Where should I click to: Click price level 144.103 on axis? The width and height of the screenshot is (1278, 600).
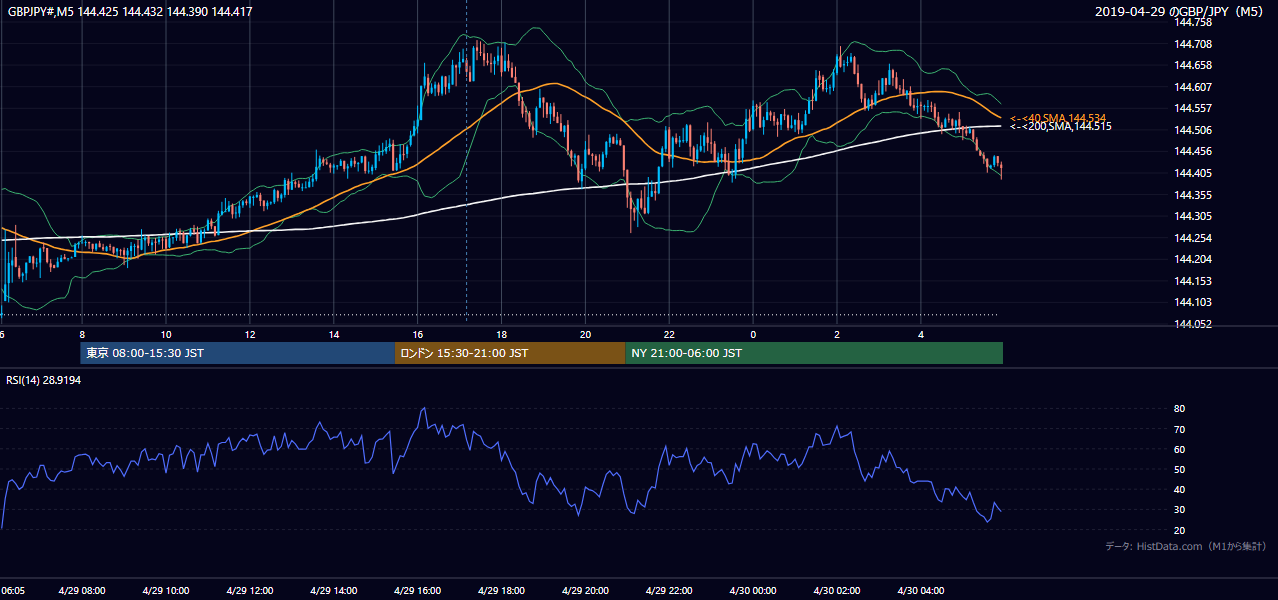coord(1194,302)
